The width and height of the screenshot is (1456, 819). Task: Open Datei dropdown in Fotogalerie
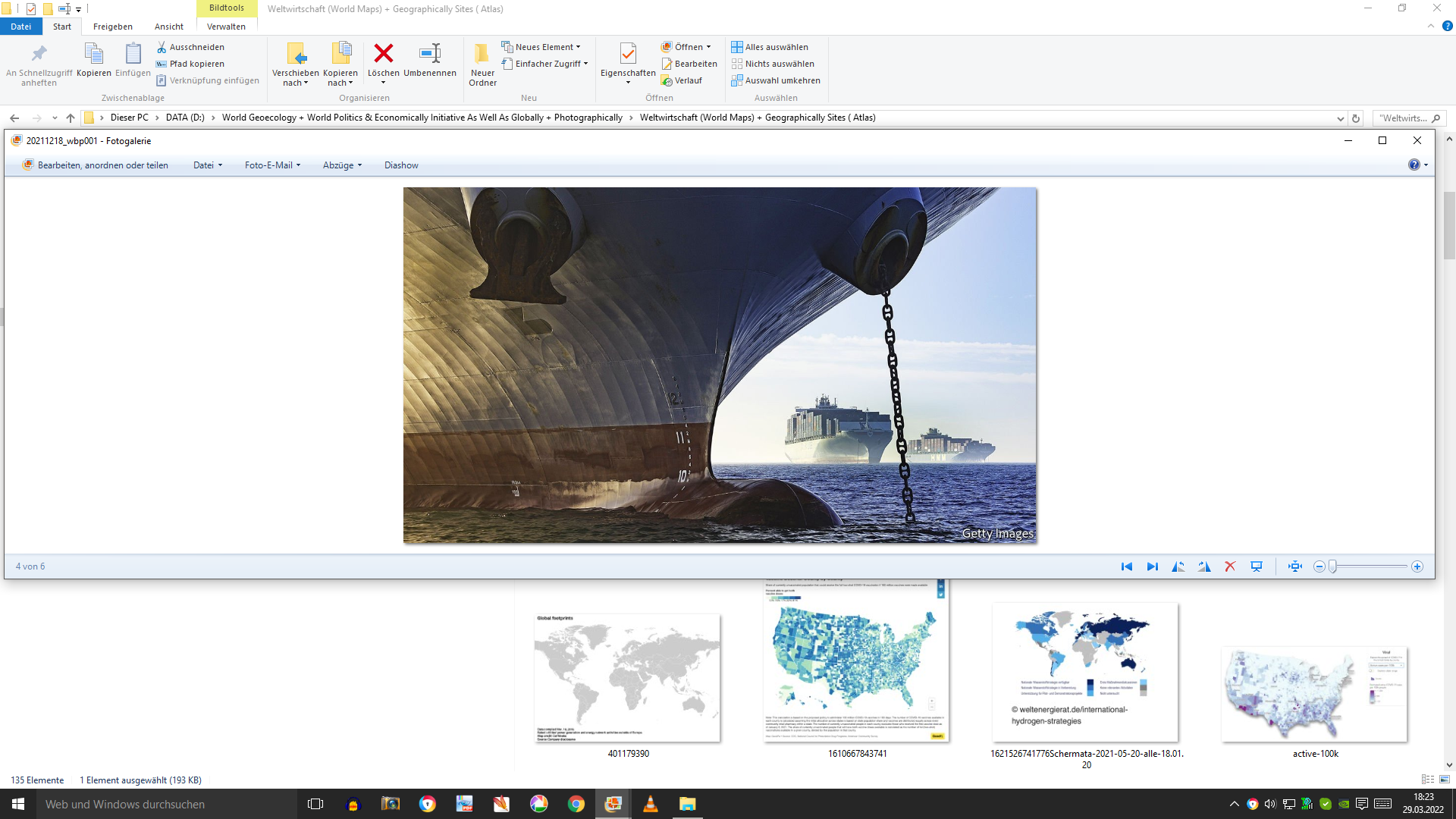click(x=208, y=165)
